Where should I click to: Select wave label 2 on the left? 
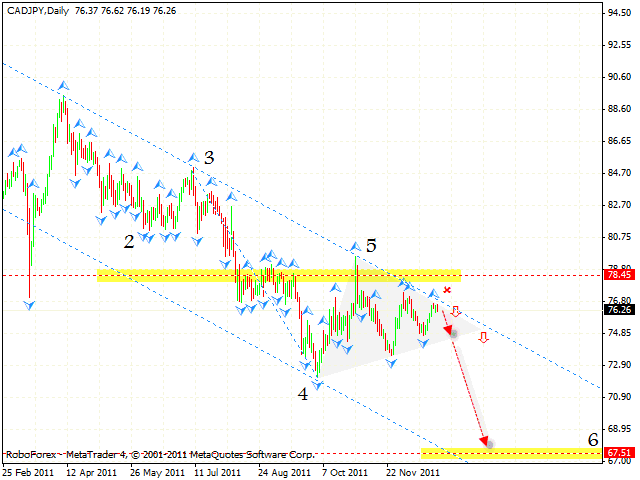click(128, 241)
